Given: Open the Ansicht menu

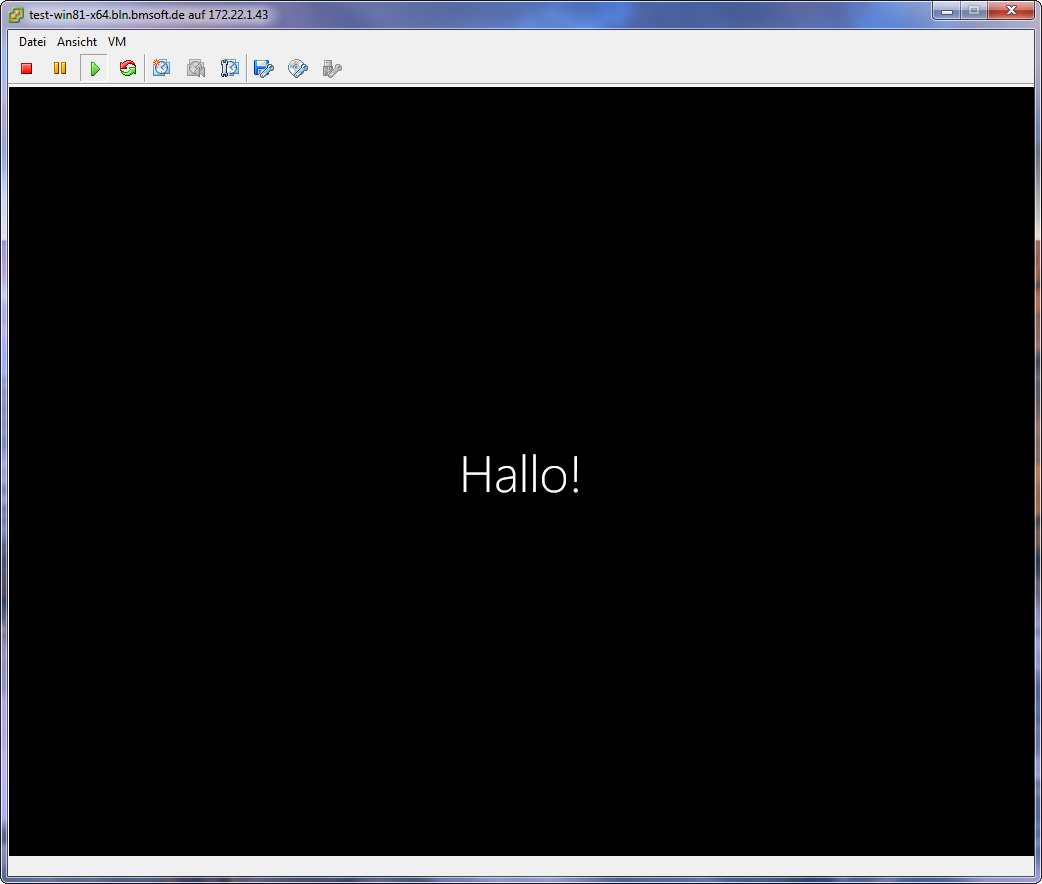Looking at the screenshot, I should 77,42.
